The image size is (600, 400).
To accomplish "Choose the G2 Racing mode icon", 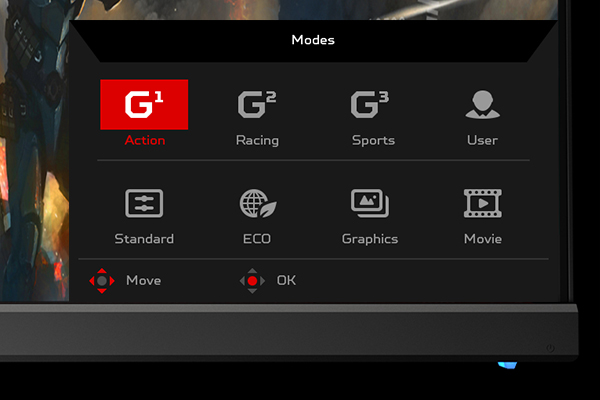I will [257, 104].
